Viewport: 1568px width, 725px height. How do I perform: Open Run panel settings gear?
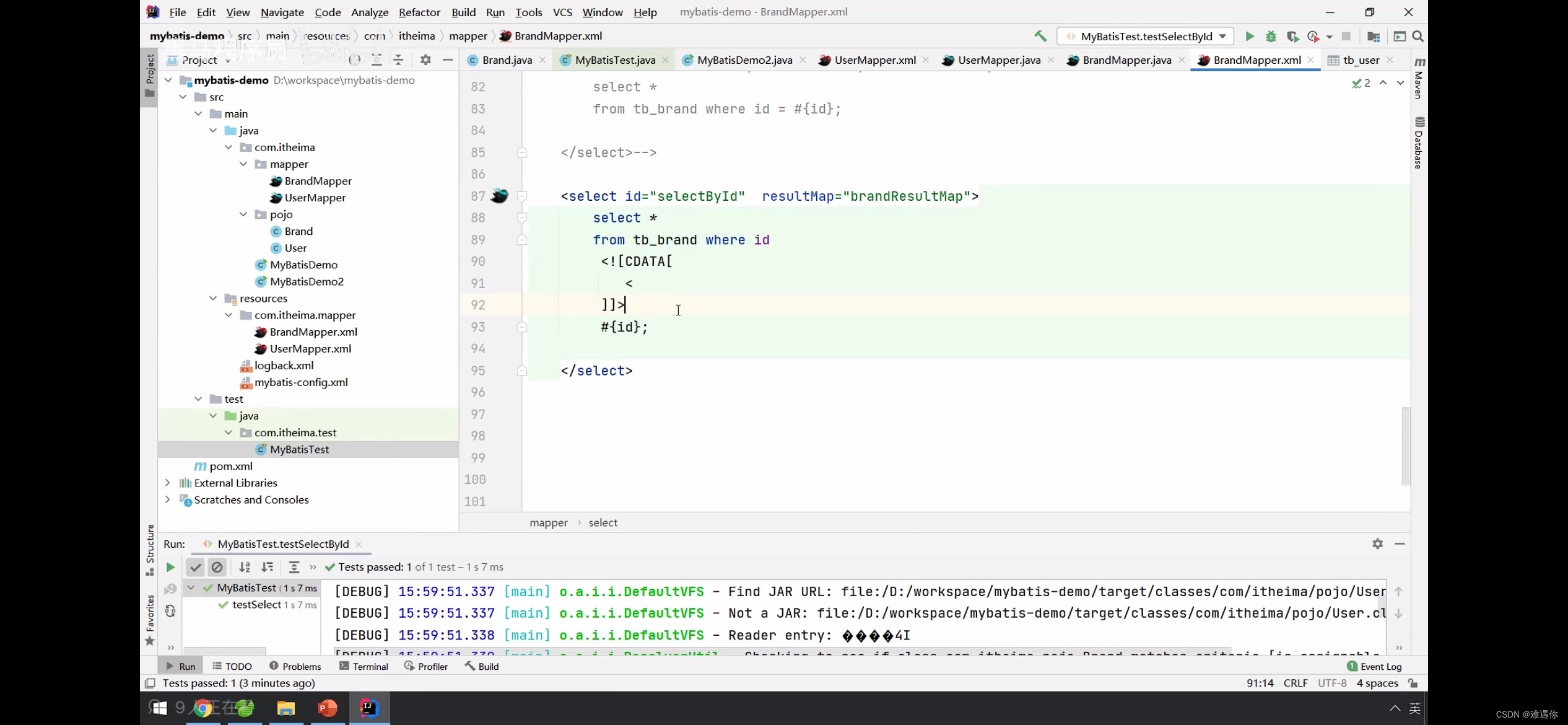[x=1377, y=543]
